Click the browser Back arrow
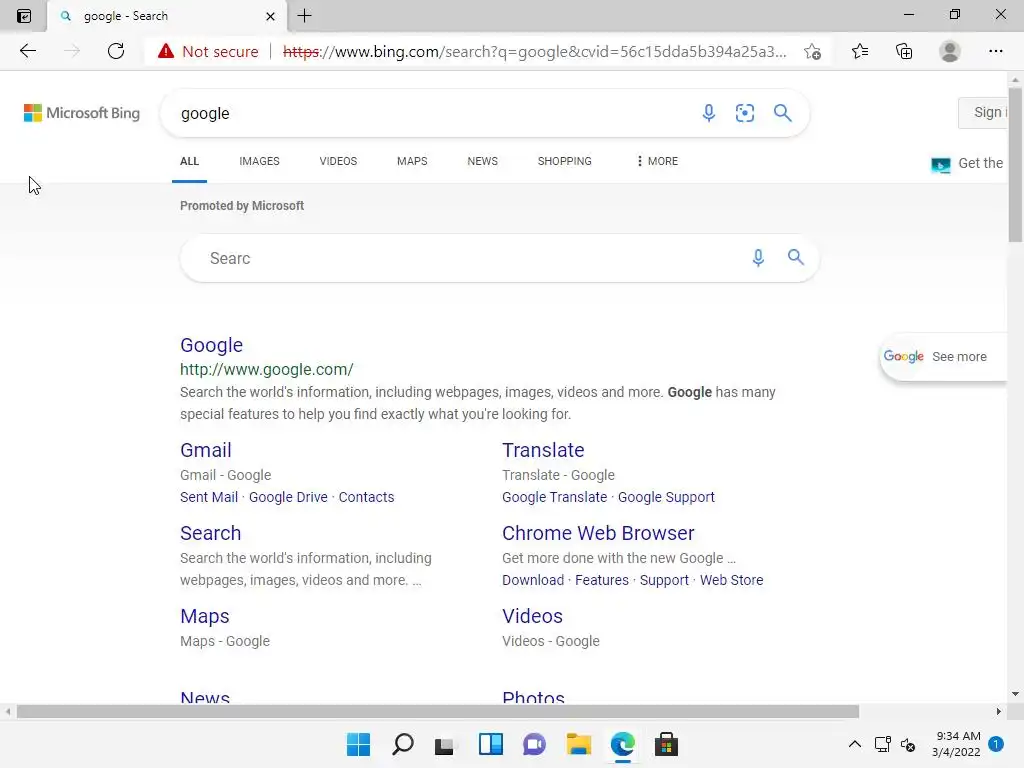This screenshot has width=1024, height=768. (x=27, y=51)
